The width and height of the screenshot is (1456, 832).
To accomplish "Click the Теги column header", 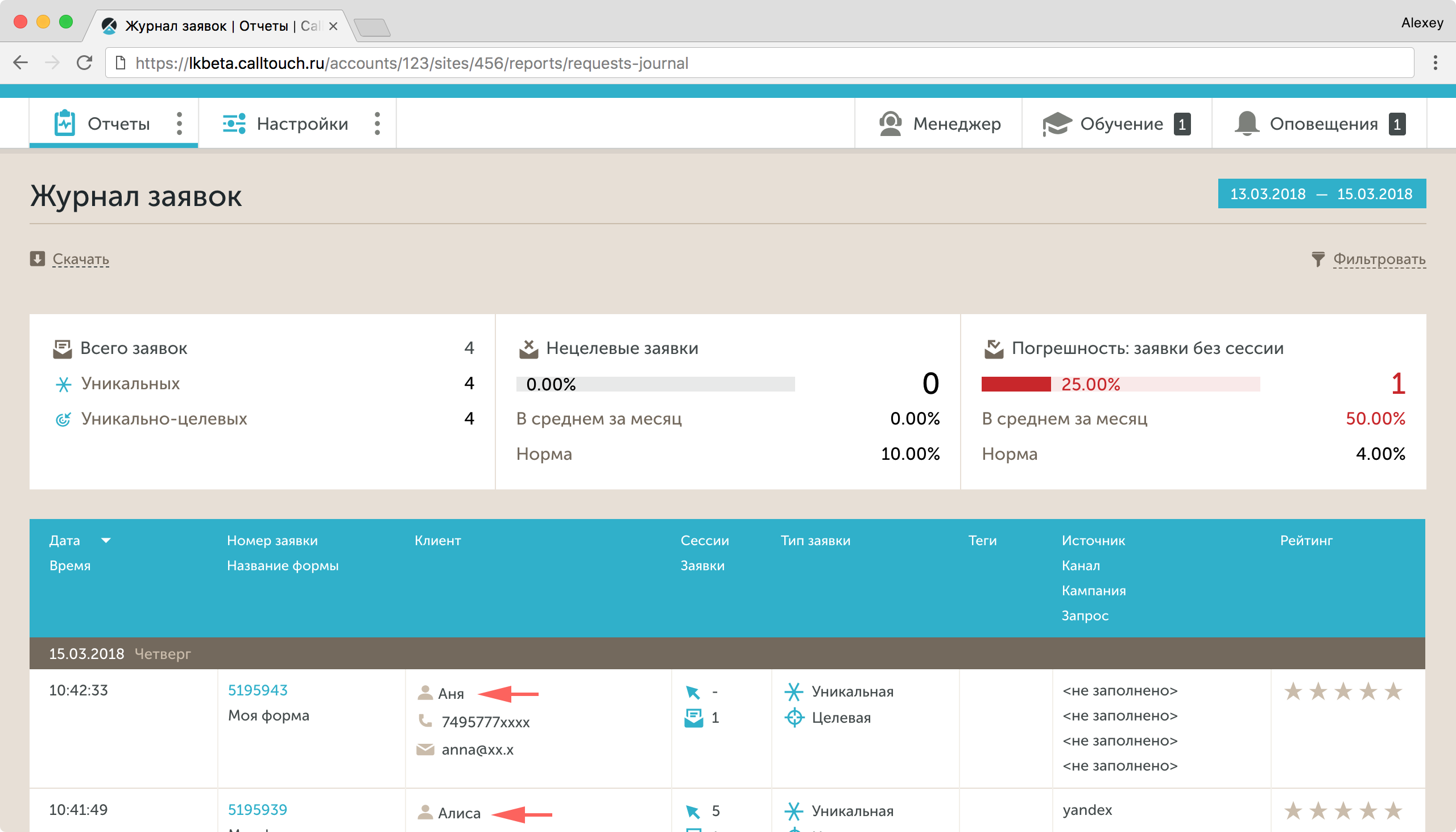I will click(x=982, y=541).
